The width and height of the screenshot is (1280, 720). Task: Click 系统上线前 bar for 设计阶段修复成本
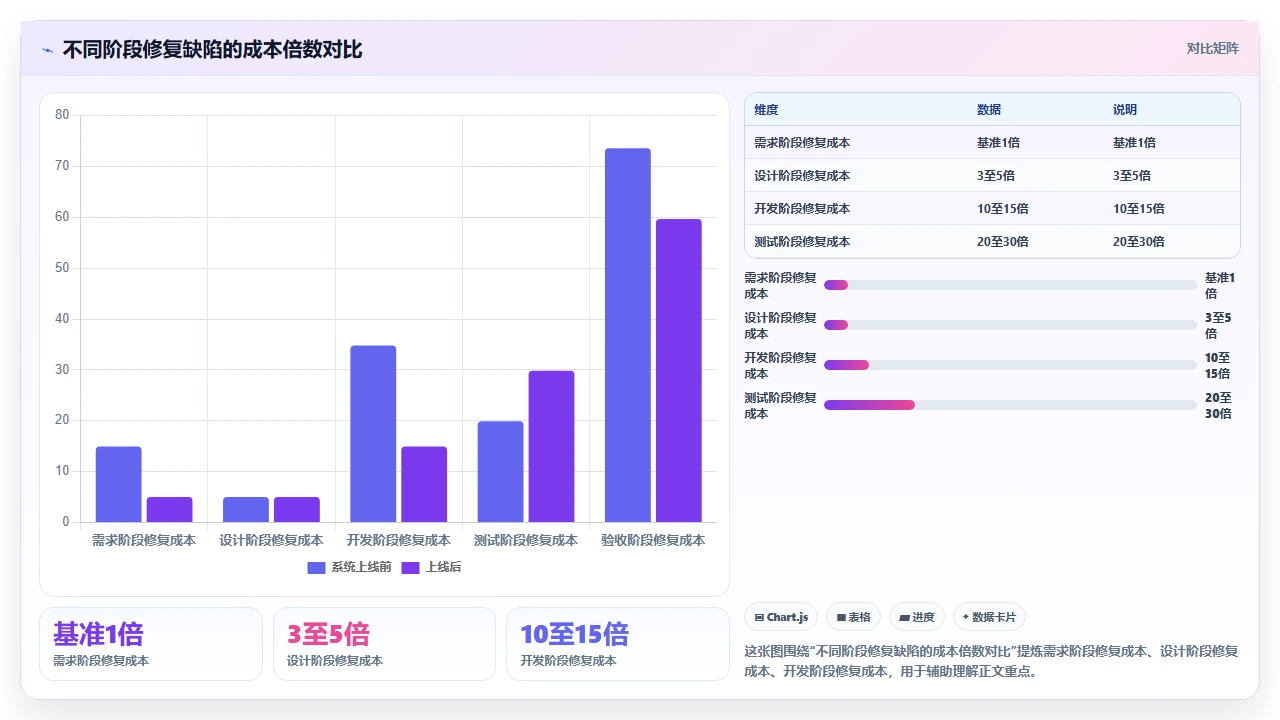(246, 510)
